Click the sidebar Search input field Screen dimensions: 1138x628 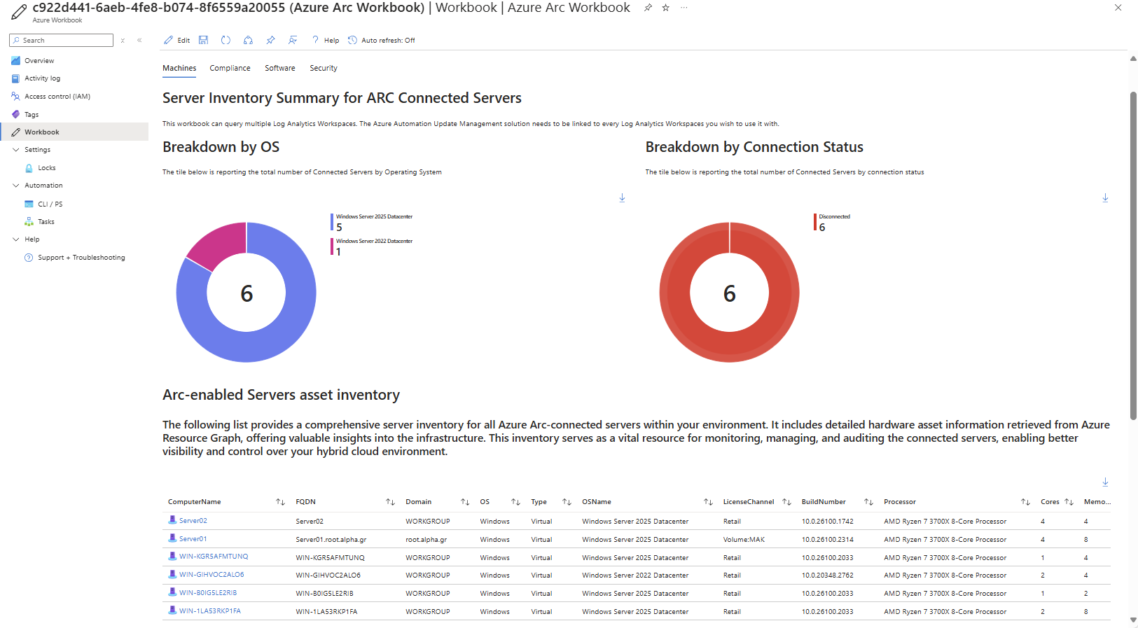(62, 40)
